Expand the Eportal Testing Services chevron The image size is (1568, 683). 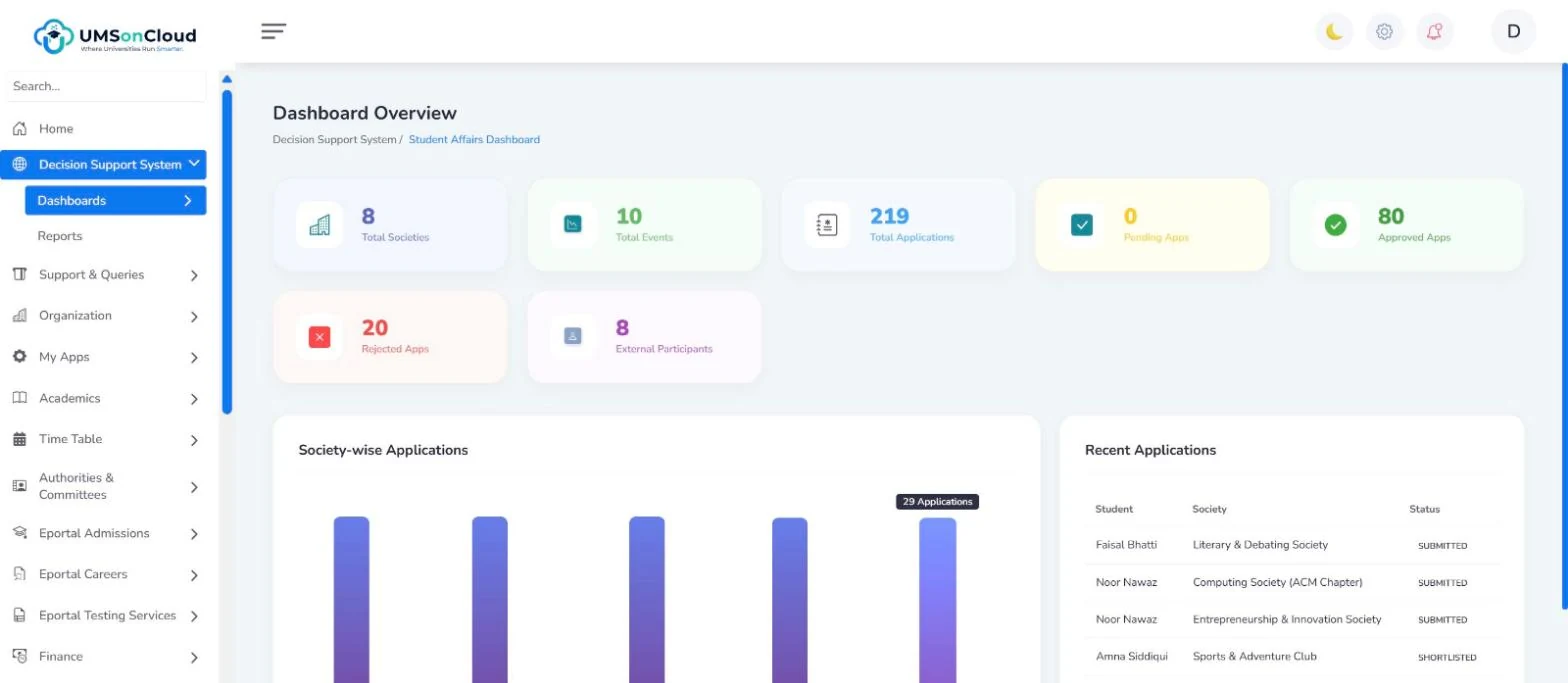click(x=194, y=616)
